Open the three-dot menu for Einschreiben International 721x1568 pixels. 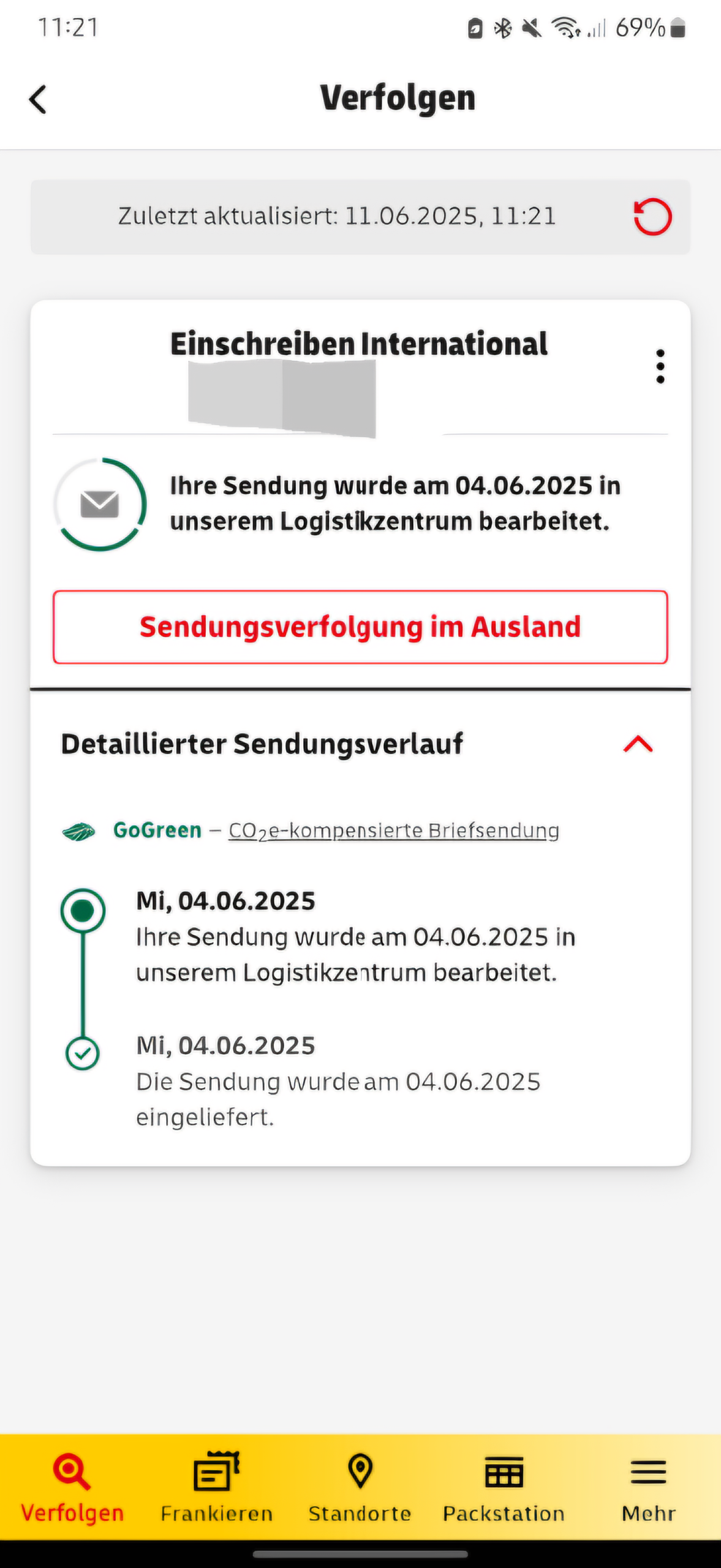tap(660, 366)
